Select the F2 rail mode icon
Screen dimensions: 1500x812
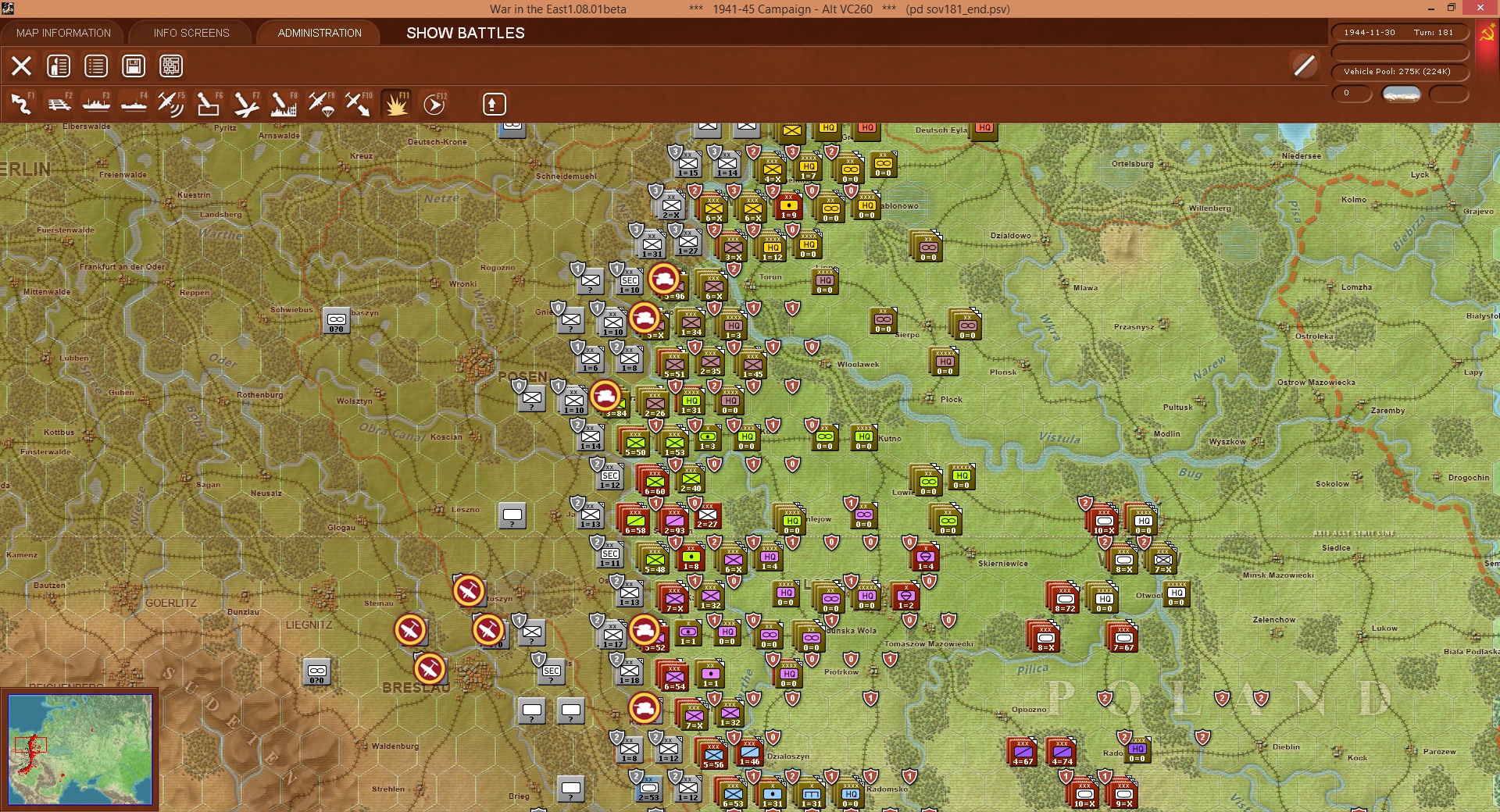pos(59,104)
